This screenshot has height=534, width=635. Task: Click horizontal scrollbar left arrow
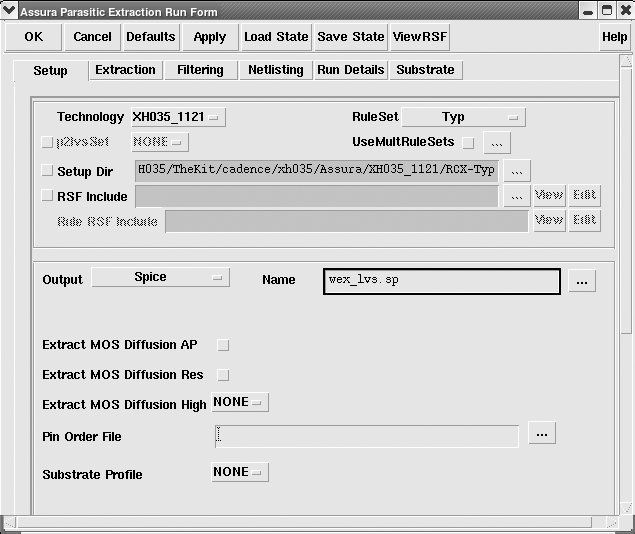pyautogui.click(x=10, y=522)
